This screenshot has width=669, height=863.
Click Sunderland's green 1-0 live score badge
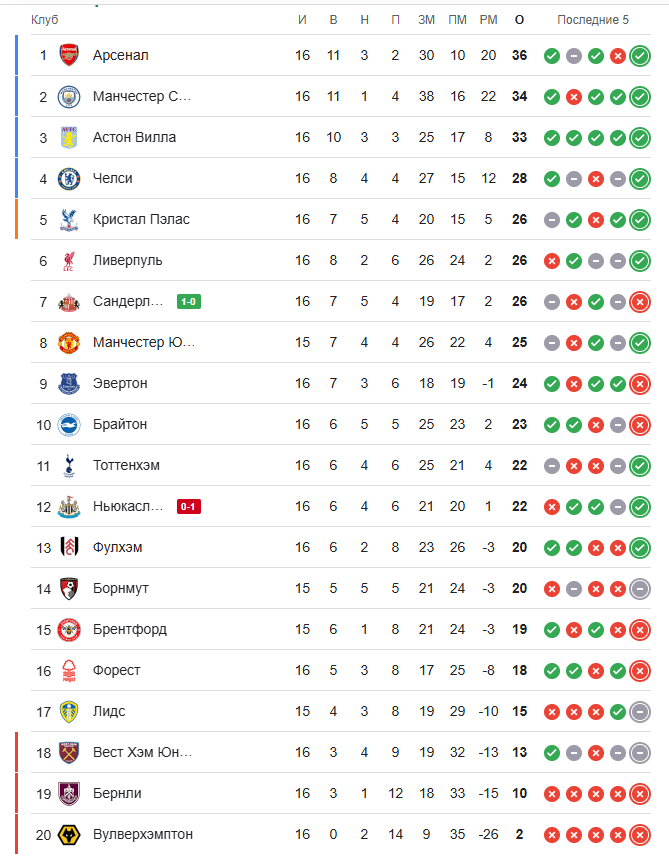click(x=189, y=301)
